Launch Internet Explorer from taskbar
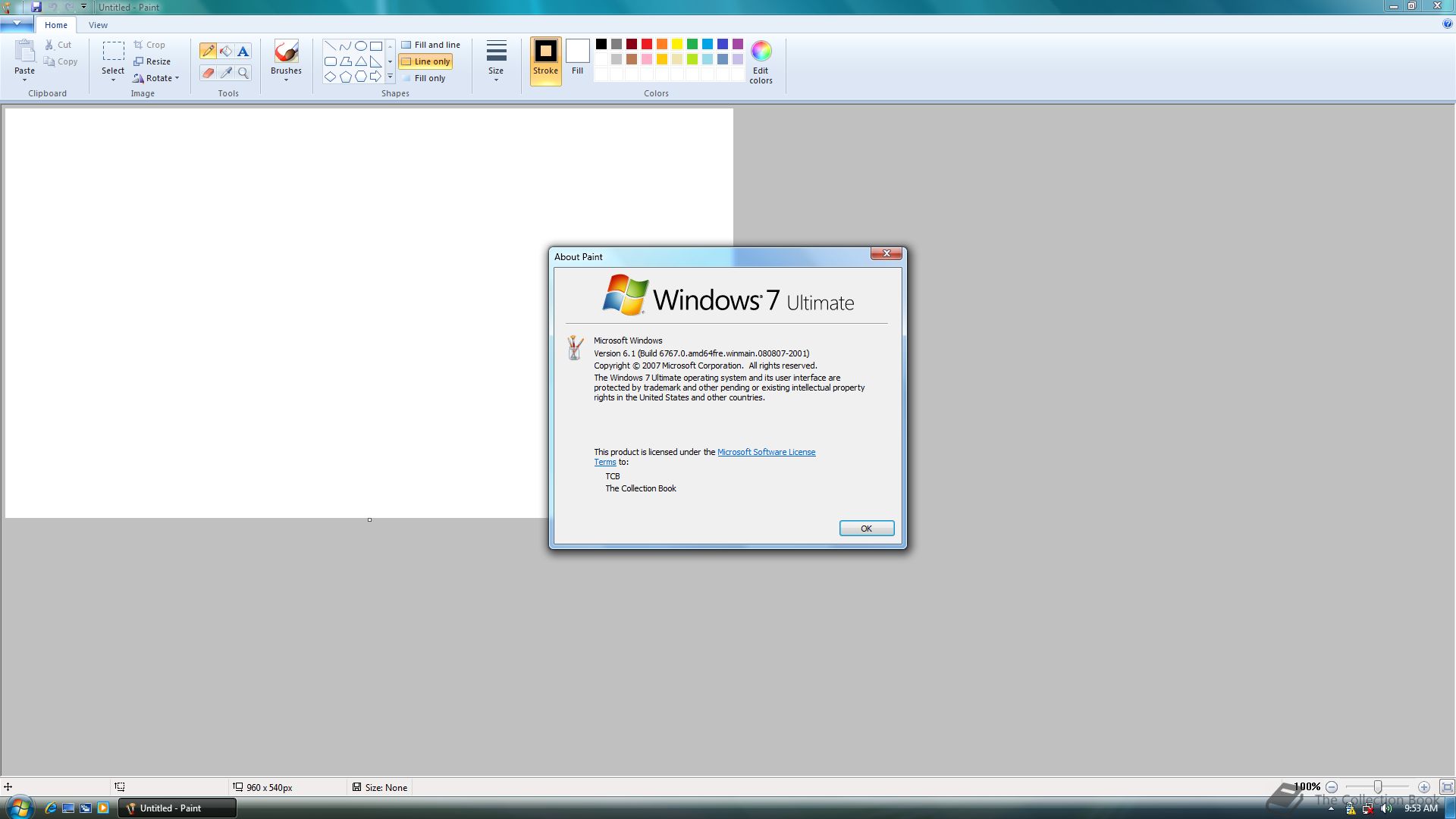Screen dimensions: 1456x819 51,808
